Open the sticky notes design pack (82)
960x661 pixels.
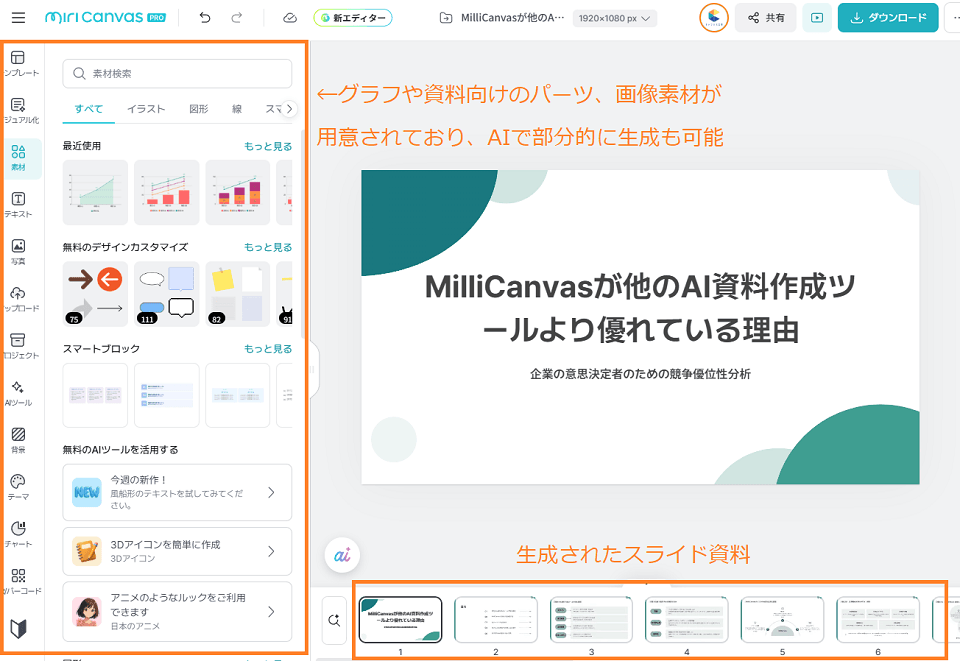pyautogui.click(x=238, y=294)
